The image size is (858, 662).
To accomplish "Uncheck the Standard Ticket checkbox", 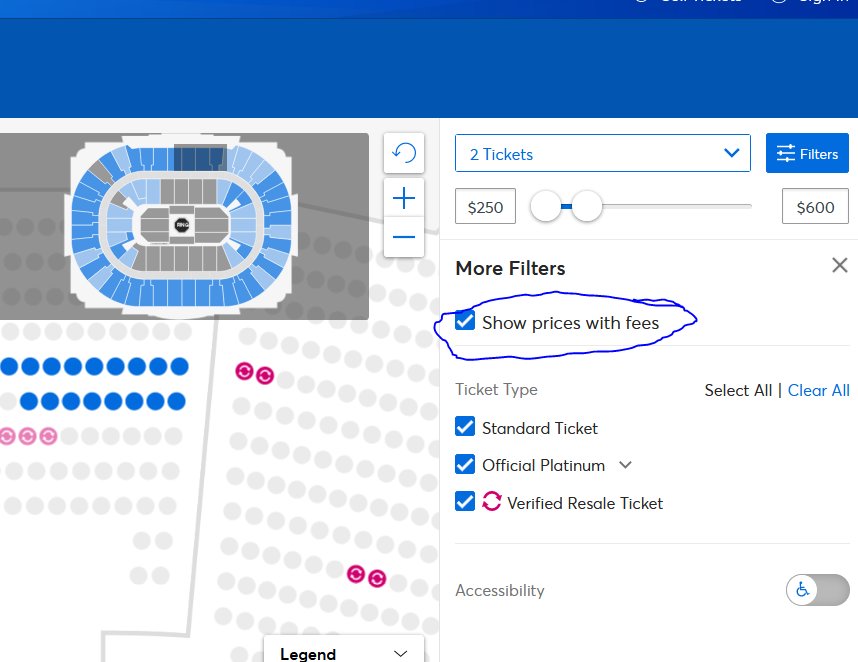I will click(465, 426).
